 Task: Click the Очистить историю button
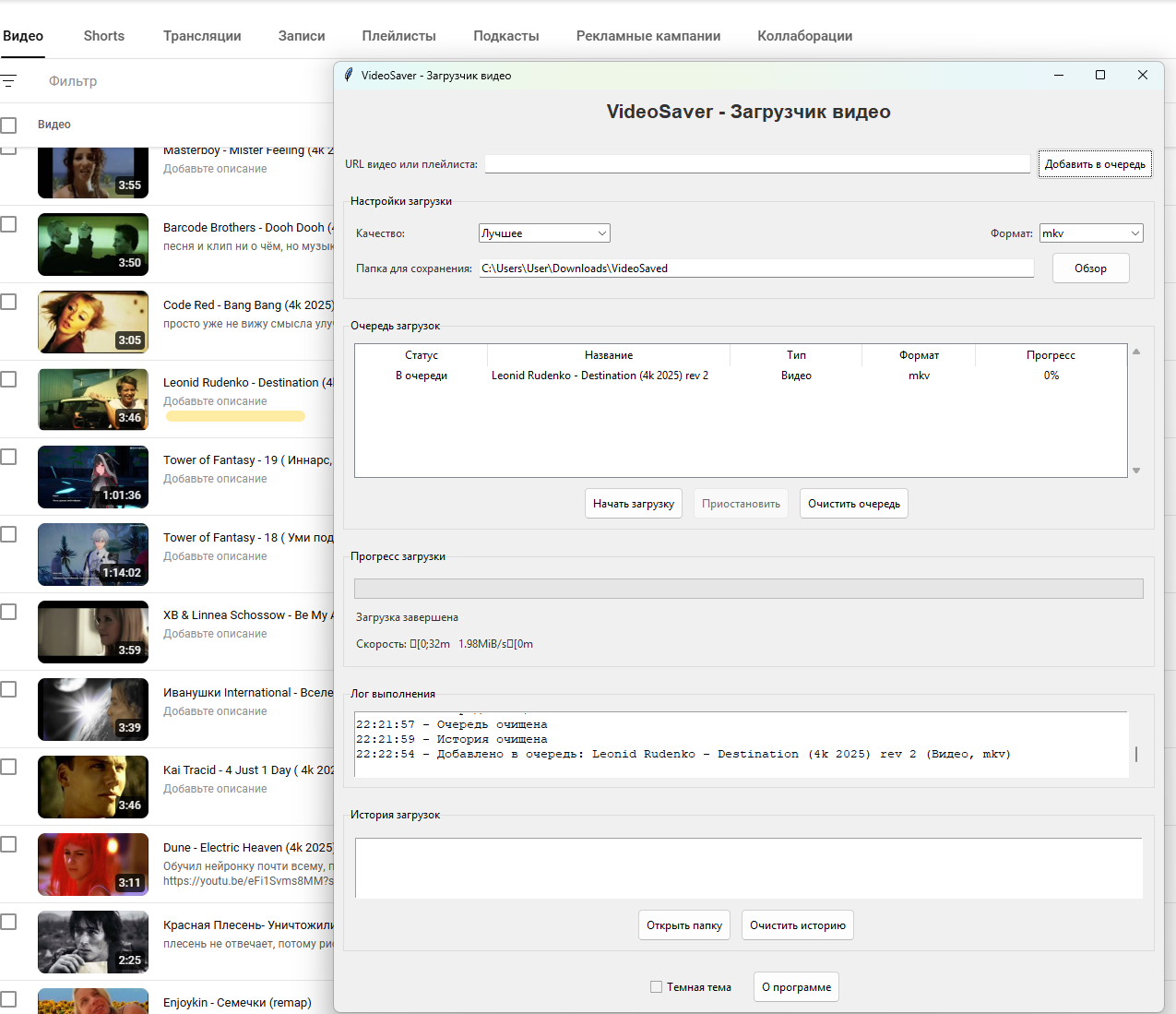tap(798, 925)
